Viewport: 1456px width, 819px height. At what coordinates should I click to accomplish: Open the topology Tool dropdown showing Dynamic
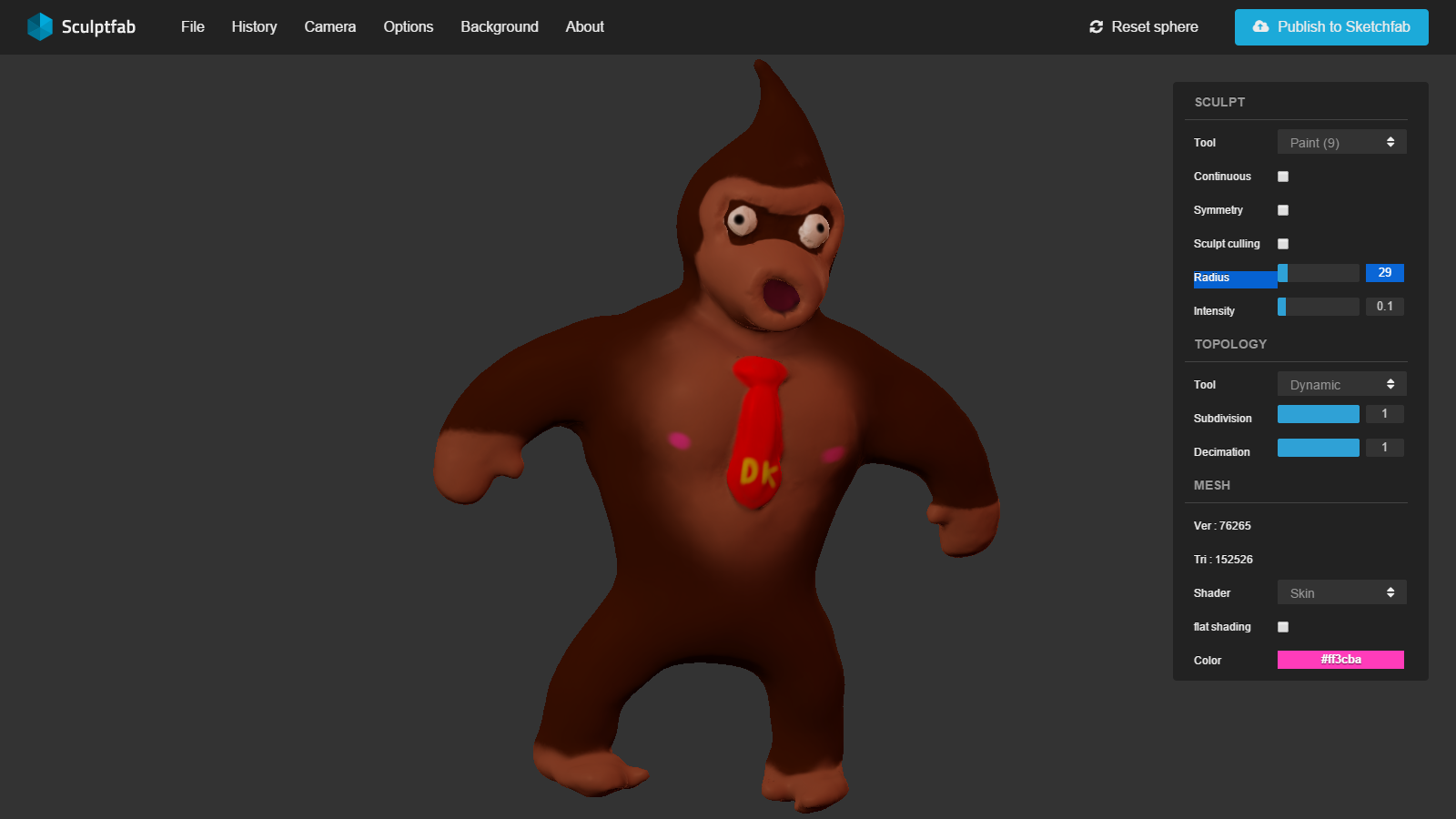click(x=1342, y=384)
